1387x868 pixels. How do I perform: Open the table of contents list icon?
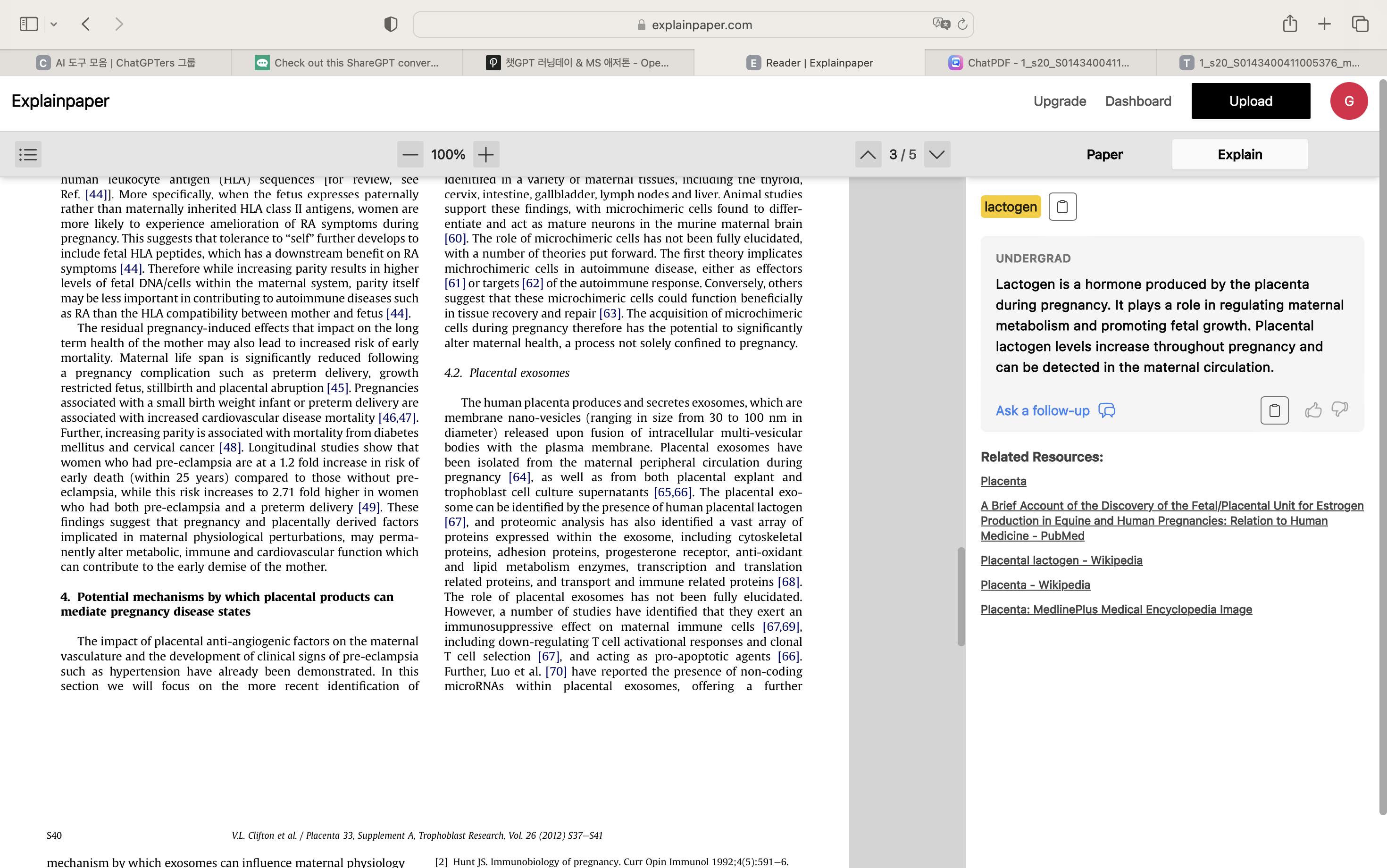coord(28,154)
